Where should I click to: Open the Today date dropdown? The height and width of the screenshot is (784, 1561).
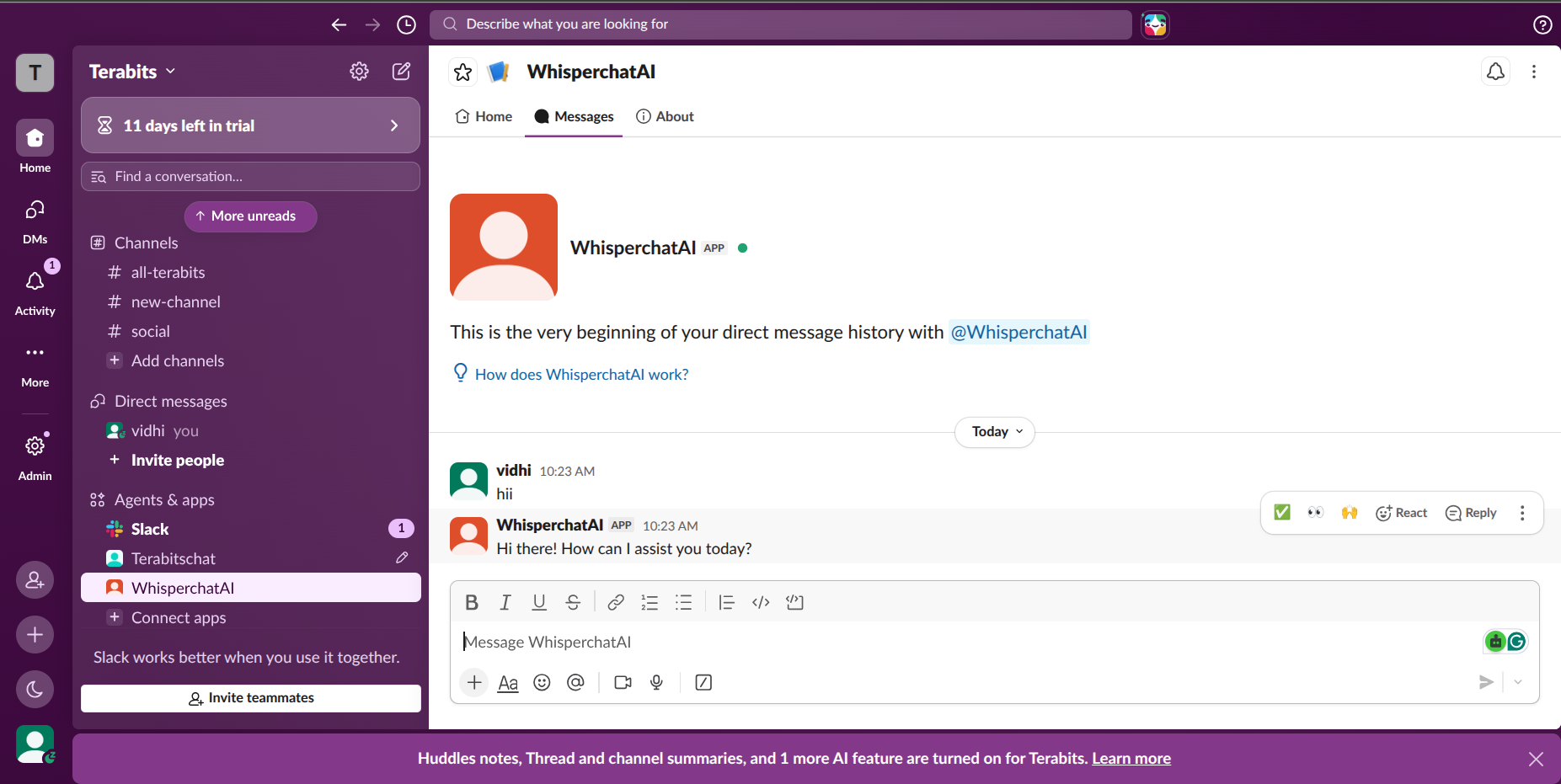[x=995, y=432]
